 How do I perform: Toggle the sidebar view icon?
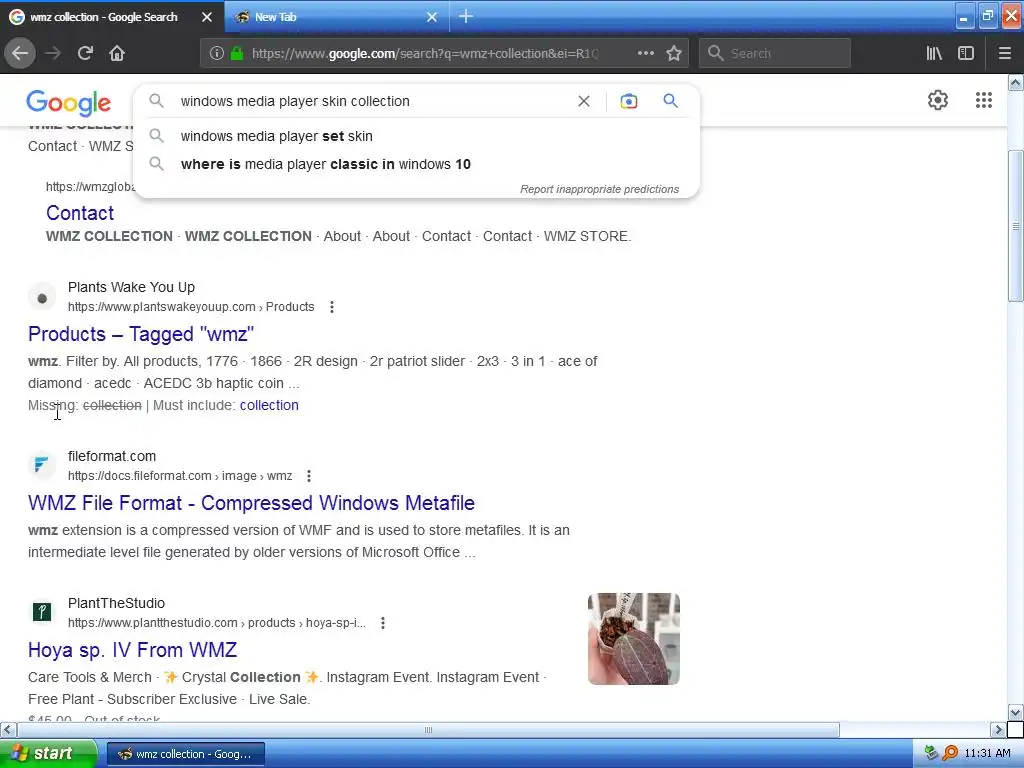(966, 53)
